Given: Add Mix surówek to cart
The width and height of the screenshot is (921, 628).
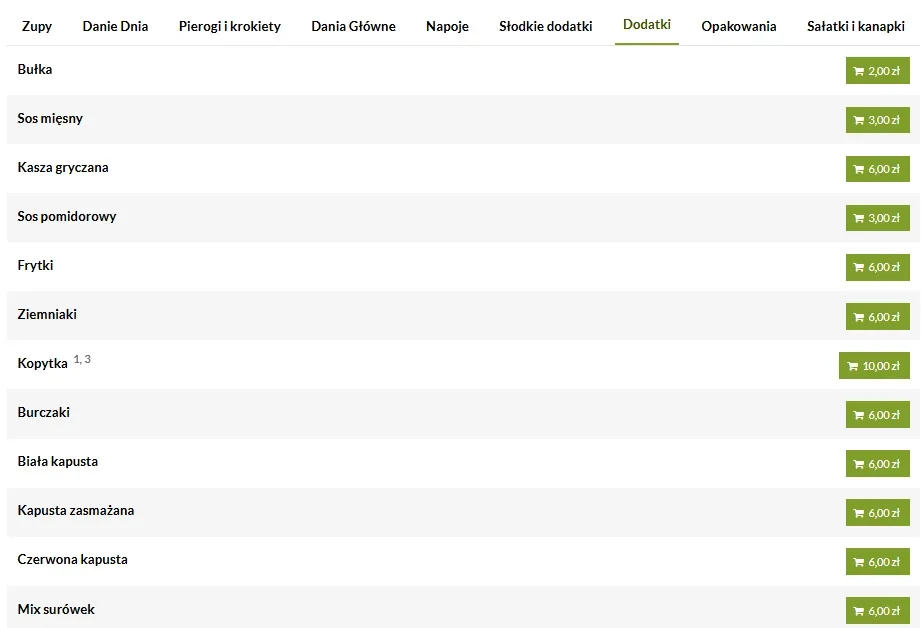Looking at the screenshot, I should (877, 611).
